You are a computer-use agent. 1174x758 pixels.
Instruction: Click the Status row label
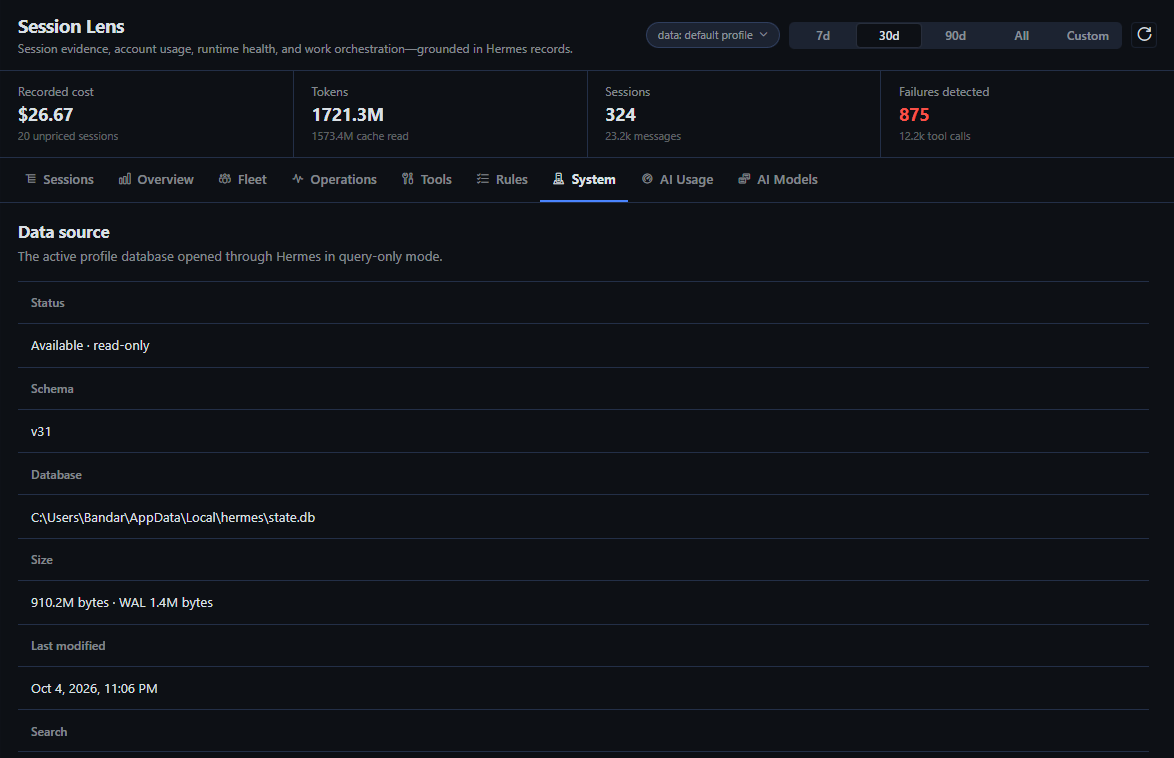pos(48,303)
